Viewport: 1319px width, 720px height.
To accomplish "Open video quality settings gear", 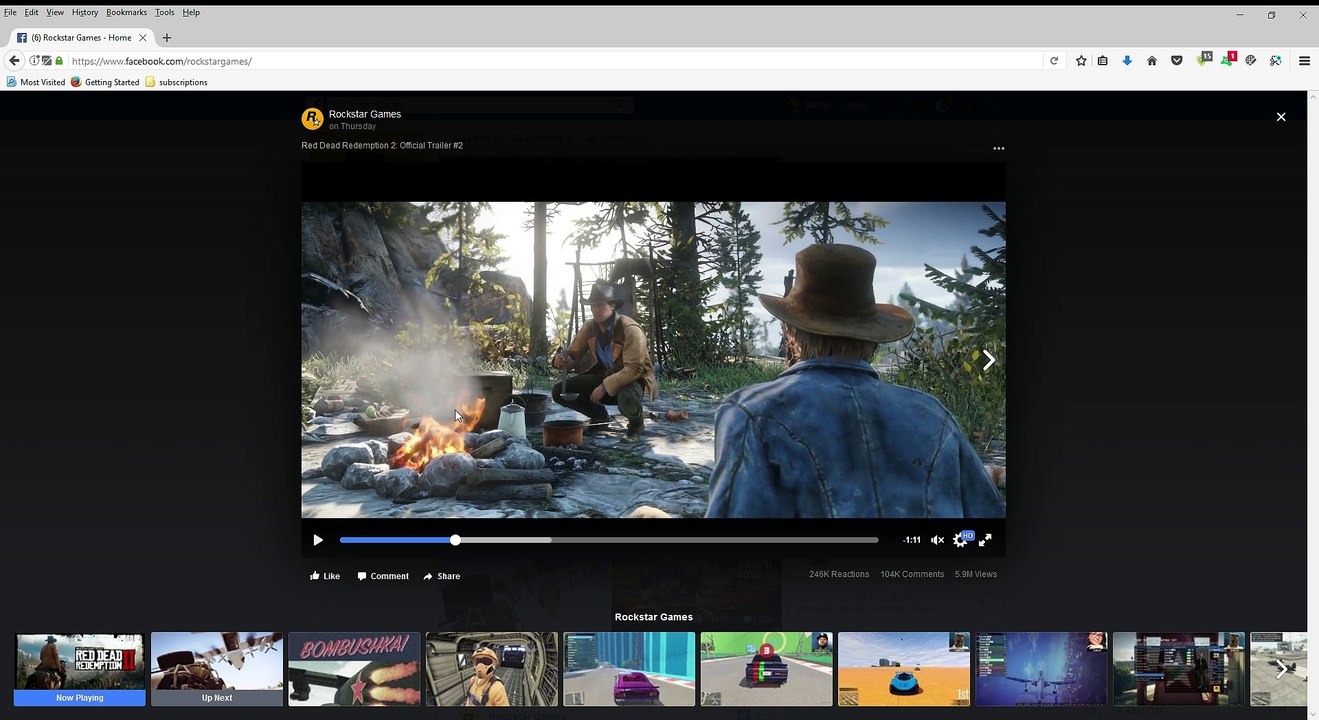I will pos(960,540).
